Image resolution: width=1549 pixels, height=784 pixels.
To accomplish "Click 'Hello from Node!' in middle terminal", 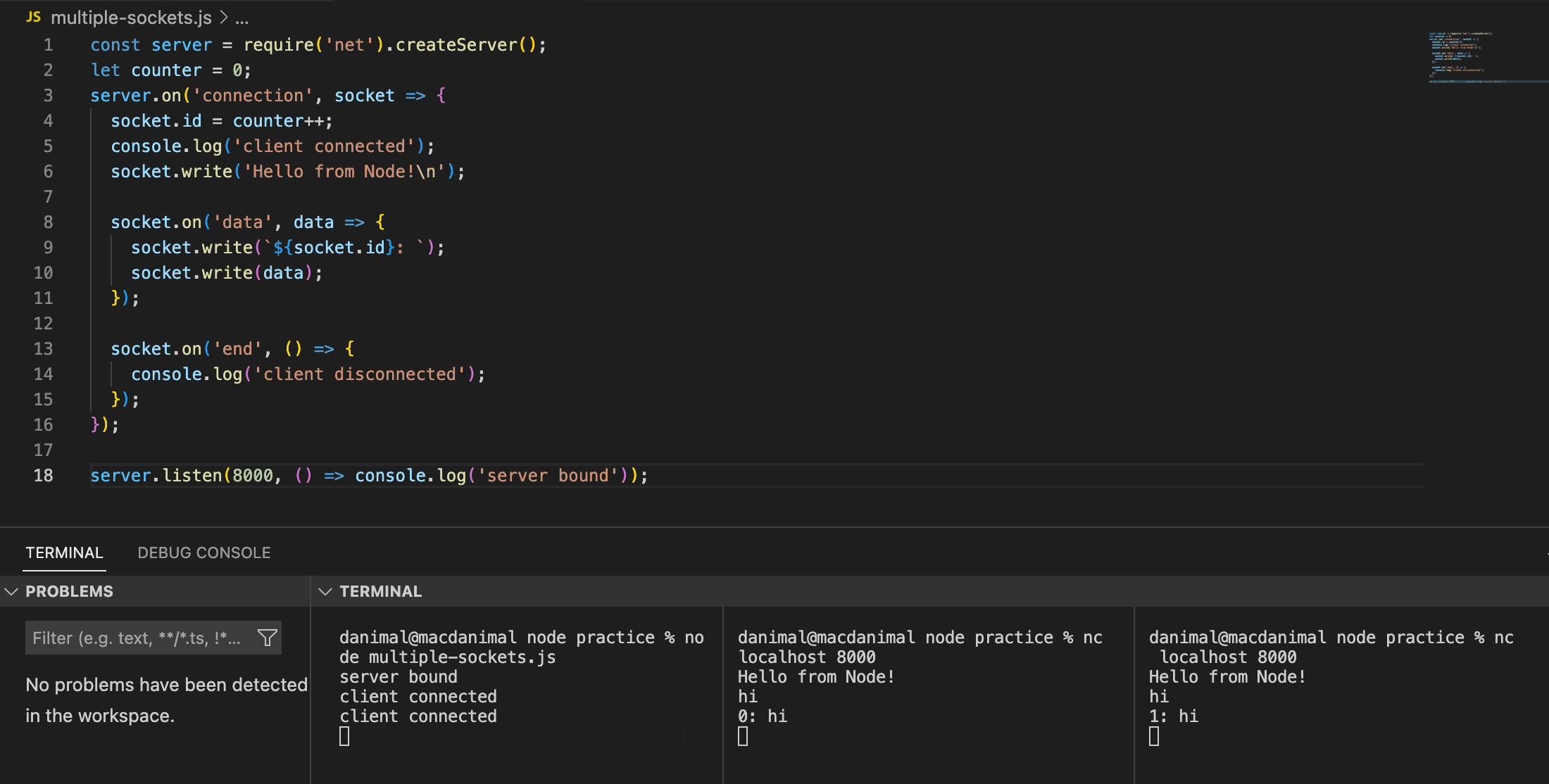I will click(816, 677).
